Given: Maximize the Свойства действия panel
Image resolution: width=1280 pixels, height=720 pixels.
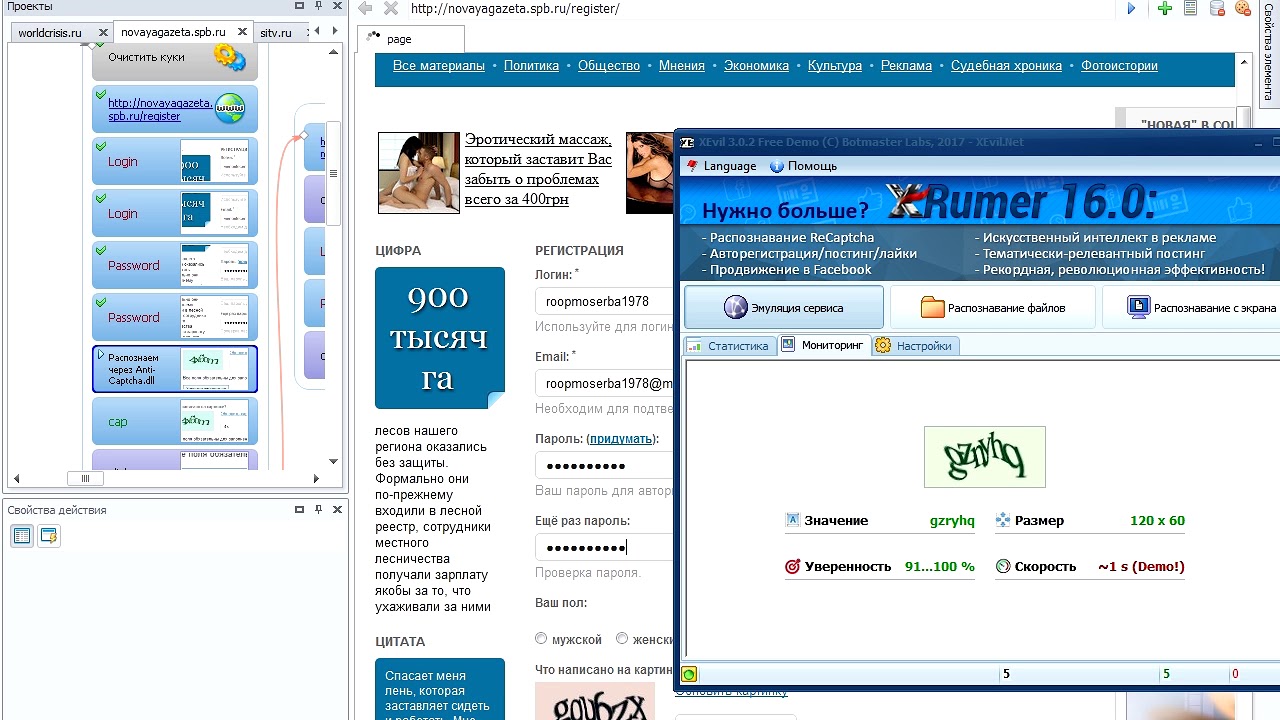Looking at the screenshot, I should click(299, 509).
